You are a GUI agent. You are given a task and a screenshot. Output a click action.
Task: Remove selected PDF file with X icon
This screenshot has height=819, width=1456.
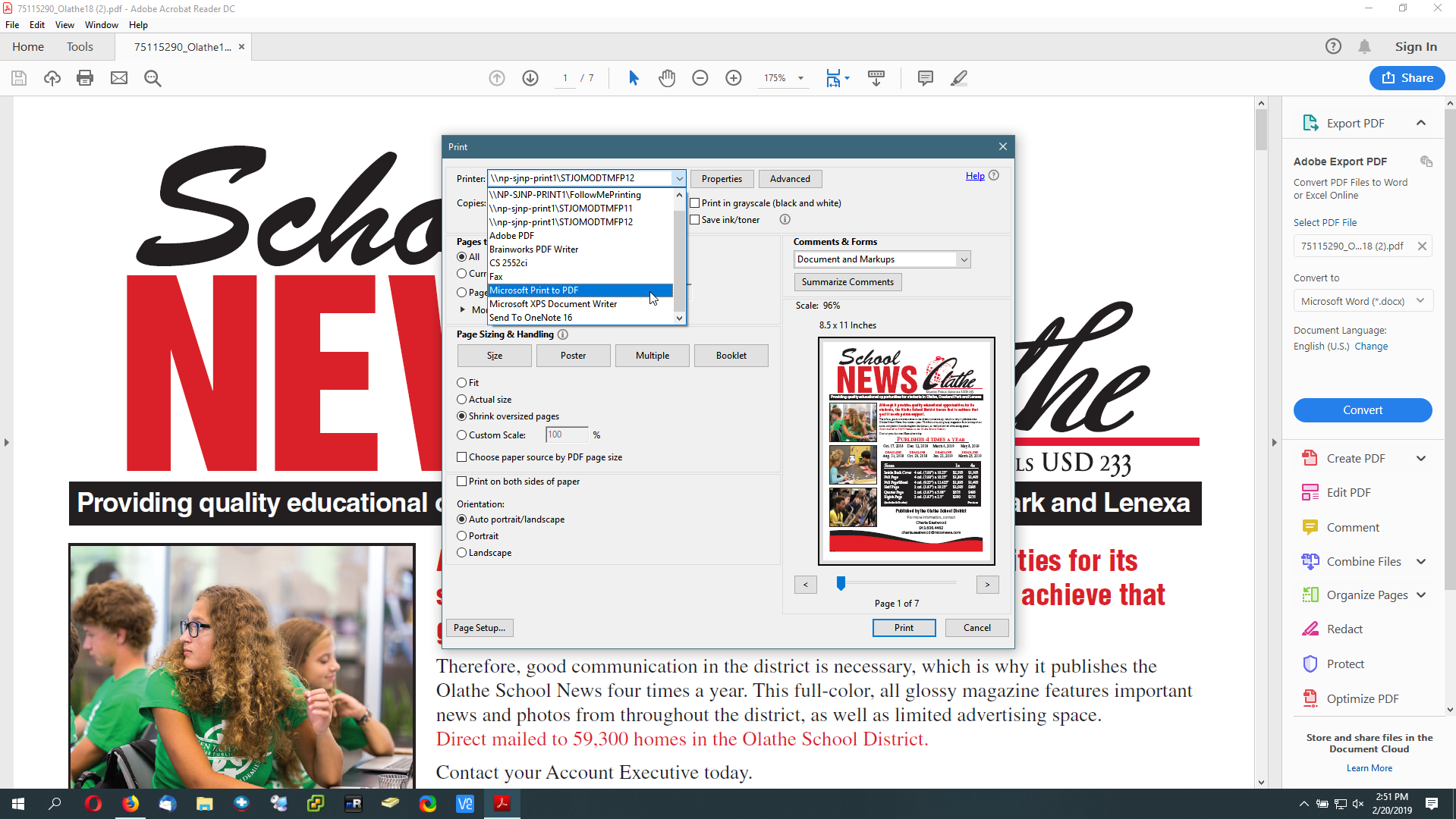click(x=1422, y=246)
